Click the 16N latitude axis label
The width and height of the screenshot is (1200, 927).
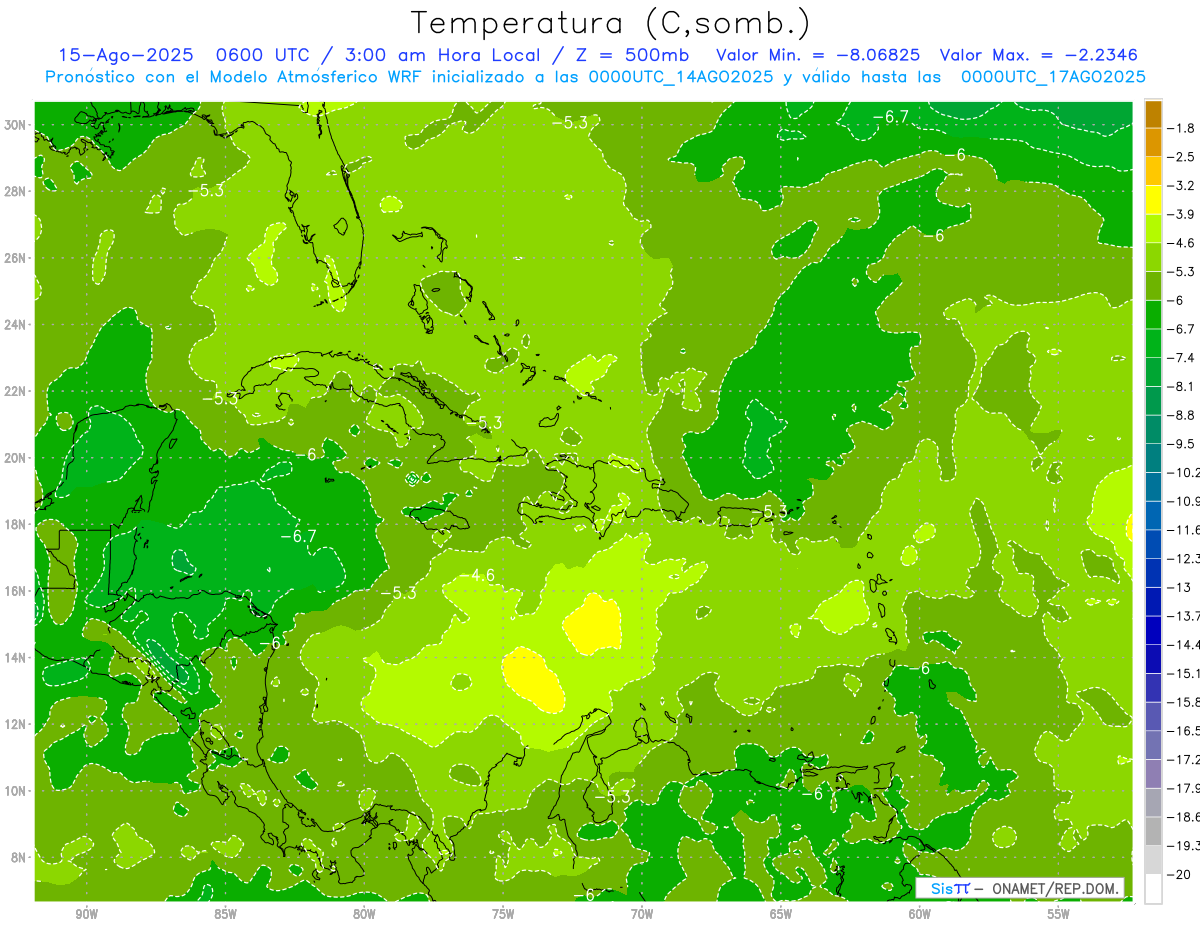(x=17, y=591)
